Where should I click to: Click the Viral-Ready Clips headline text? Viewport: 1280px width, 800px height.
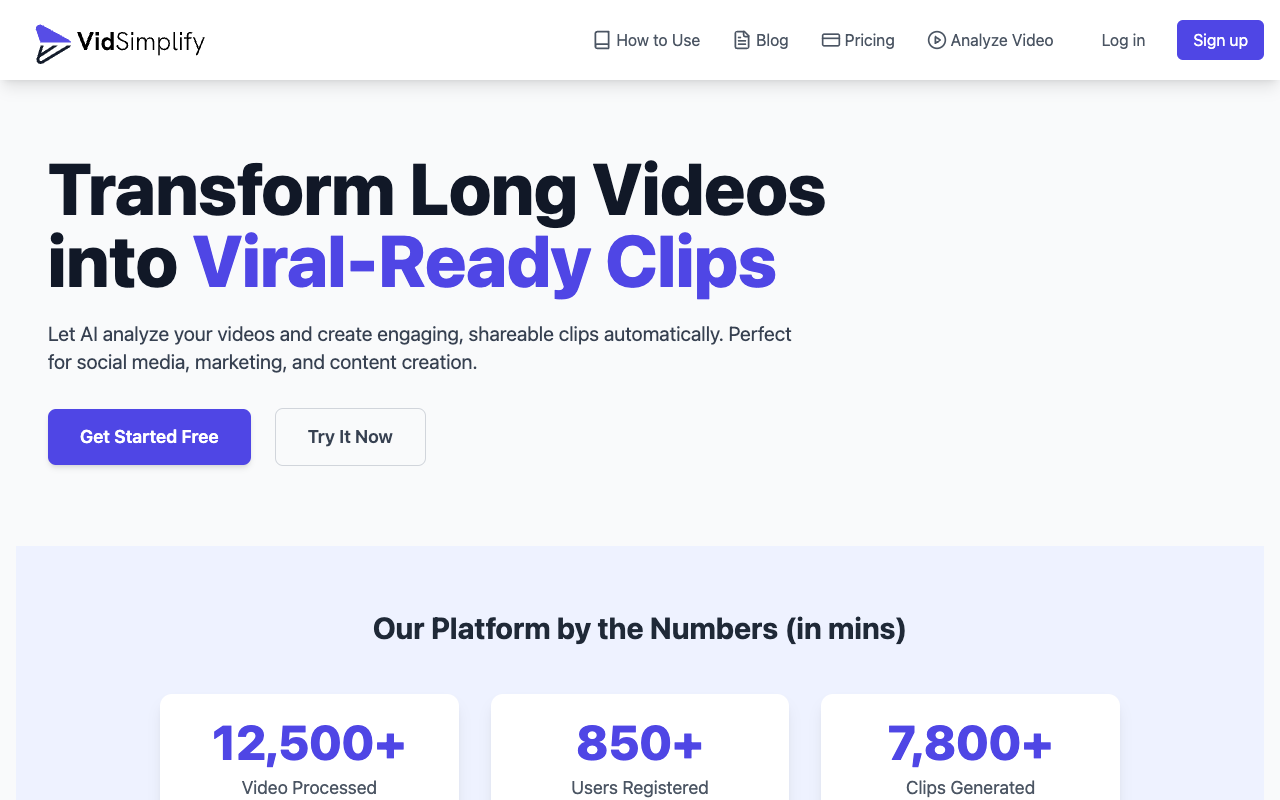click(x=485, y=263)
